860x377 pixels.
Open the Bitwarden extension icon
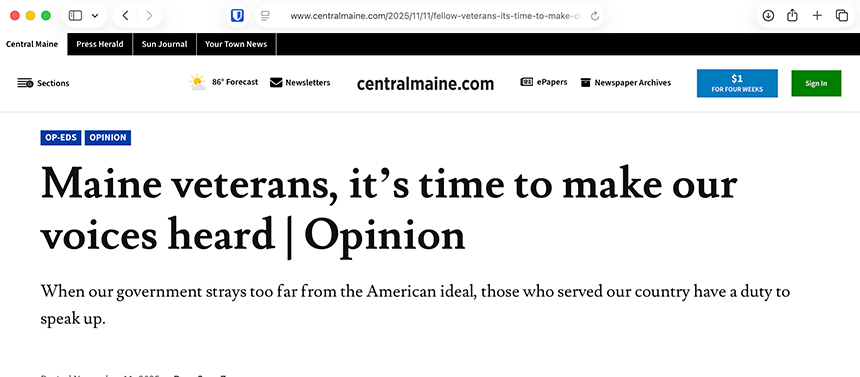(237, 16)
